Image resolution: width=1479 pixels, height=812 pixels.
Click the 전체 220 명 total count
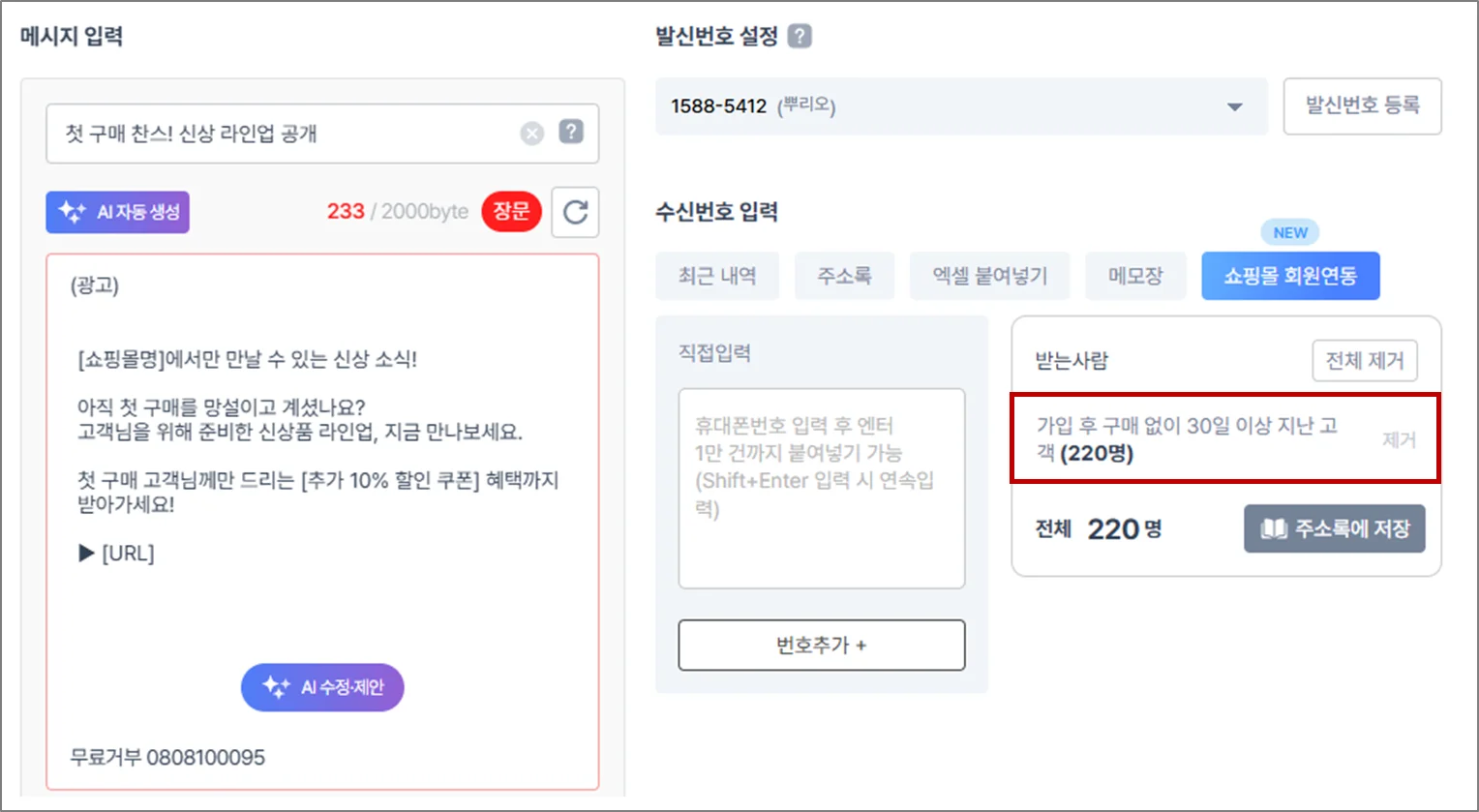[1099, 529]
